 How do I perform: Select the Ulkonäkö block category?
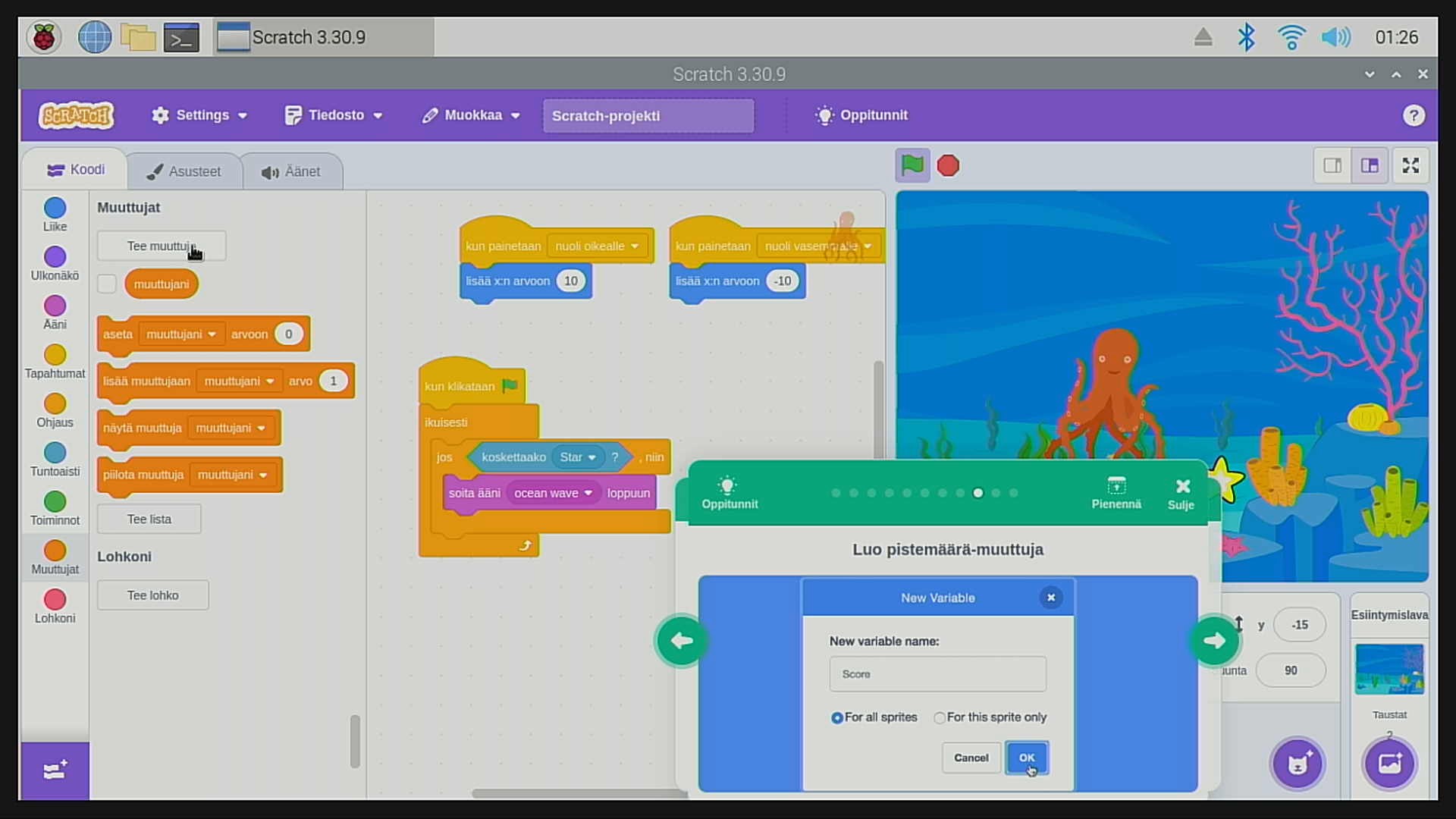point(55,264)
